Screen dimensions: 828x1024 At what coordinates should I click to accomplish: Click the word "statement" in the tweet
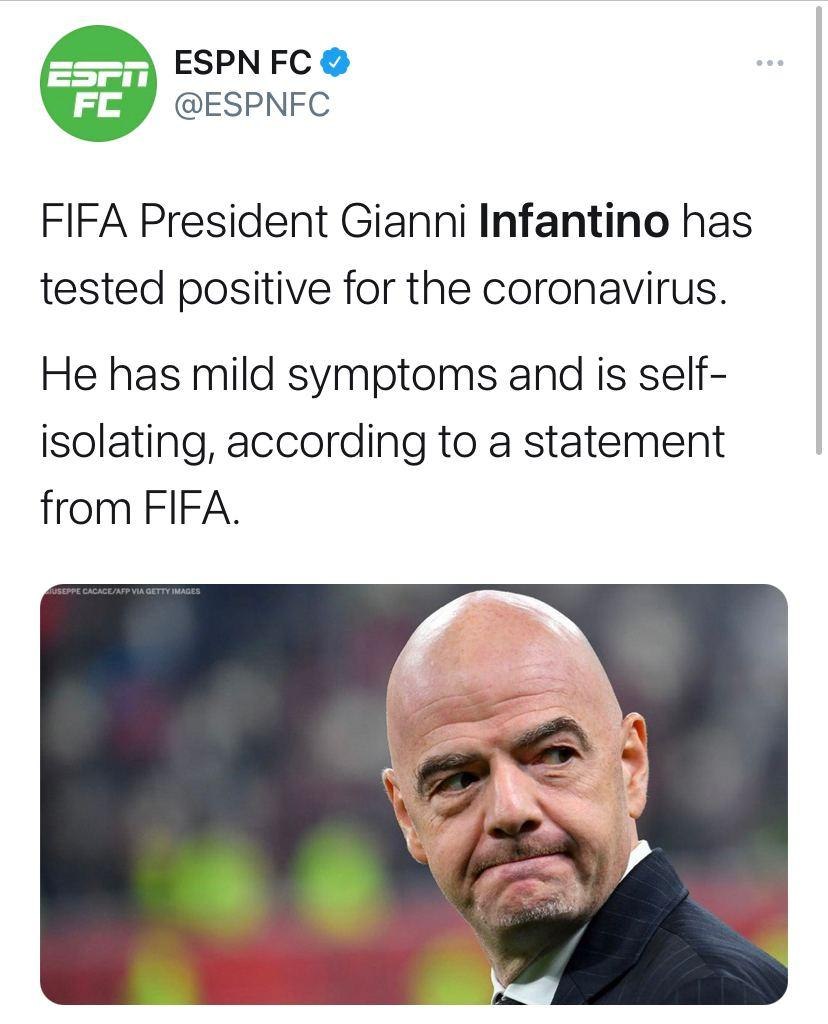click(624, 441)
